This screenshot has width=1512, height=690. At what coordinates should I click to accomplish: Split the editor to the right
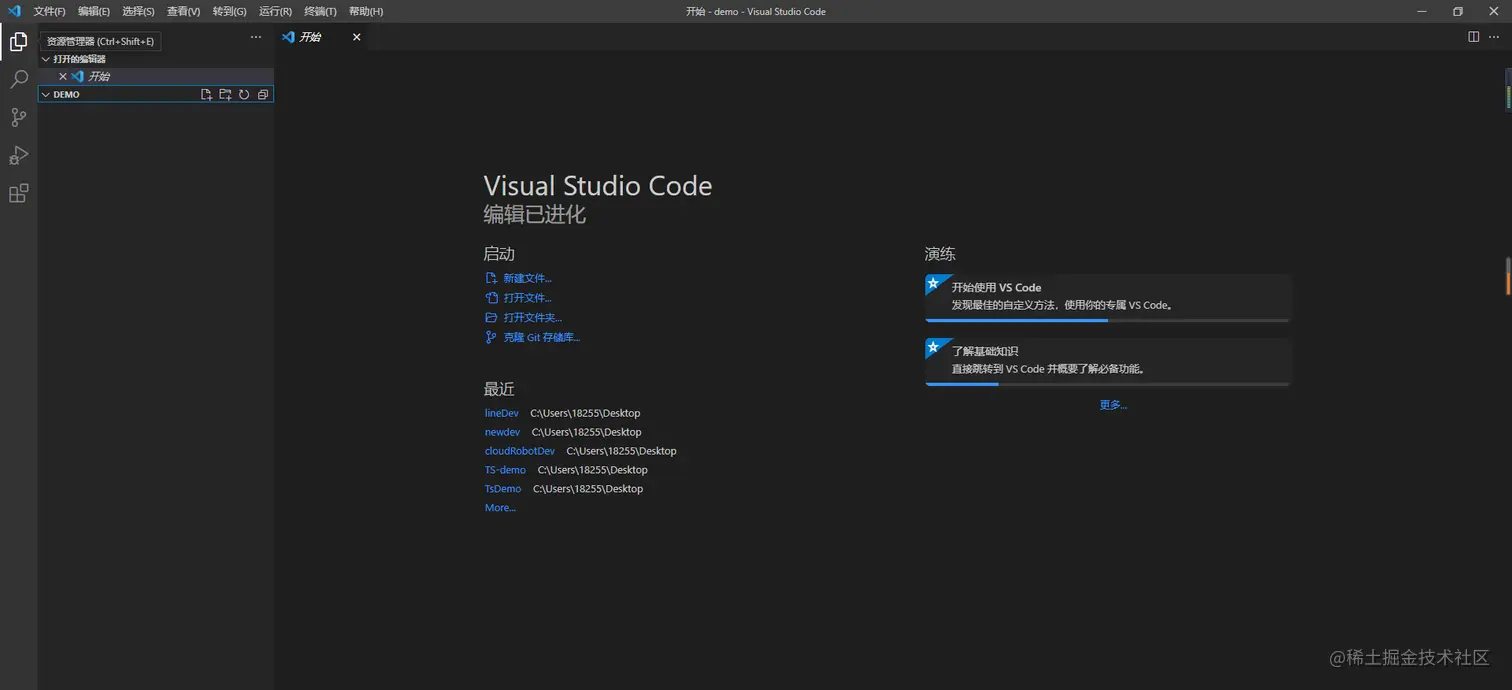(x=1473, y=37)
